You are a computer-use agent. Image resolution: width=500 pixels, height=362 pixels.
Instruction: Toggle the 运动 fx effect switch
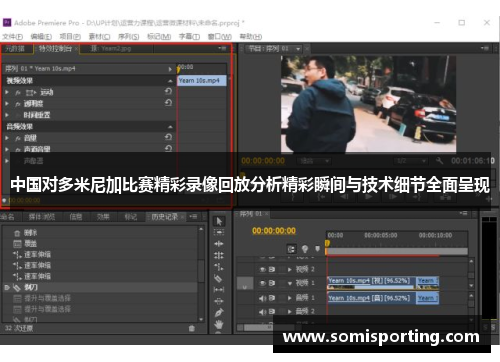pos(18,93)
